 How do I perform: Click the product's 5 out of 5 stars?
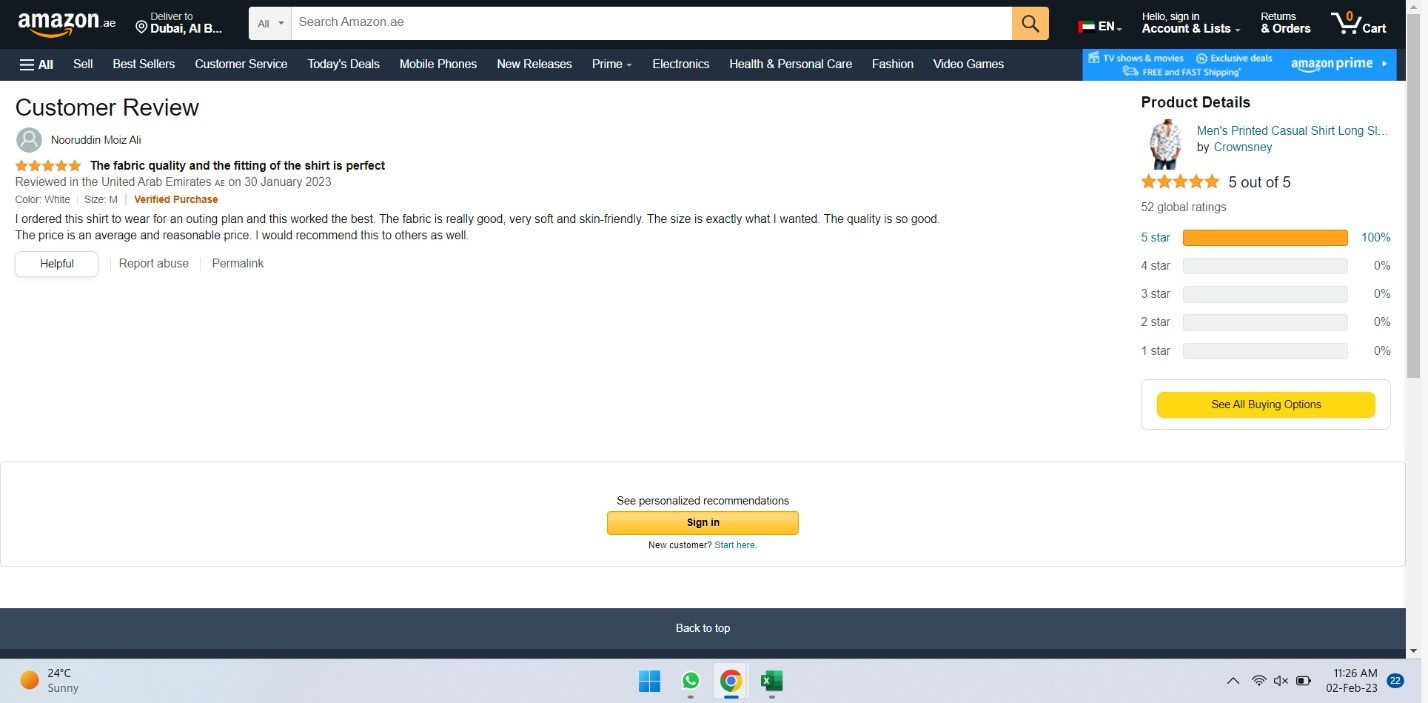coord(1180,182)
